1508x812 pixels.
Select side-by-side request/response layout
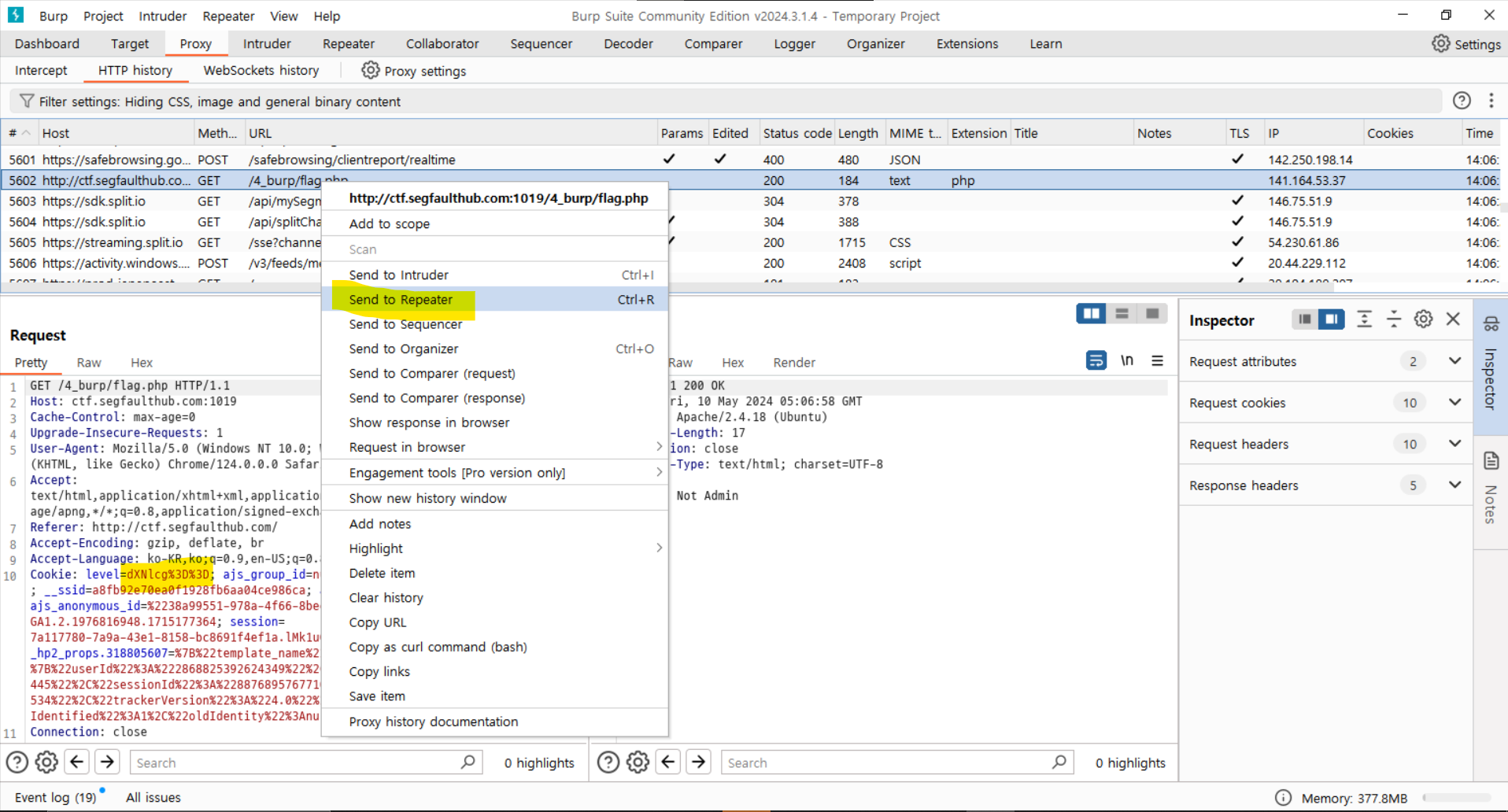coord(1092,313)
